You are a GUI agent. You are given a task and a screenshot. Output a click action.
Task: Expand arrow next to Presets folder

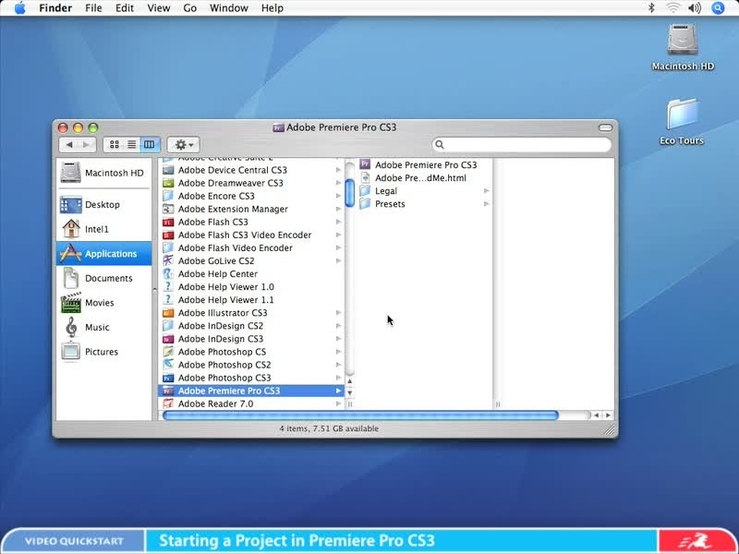486,204
